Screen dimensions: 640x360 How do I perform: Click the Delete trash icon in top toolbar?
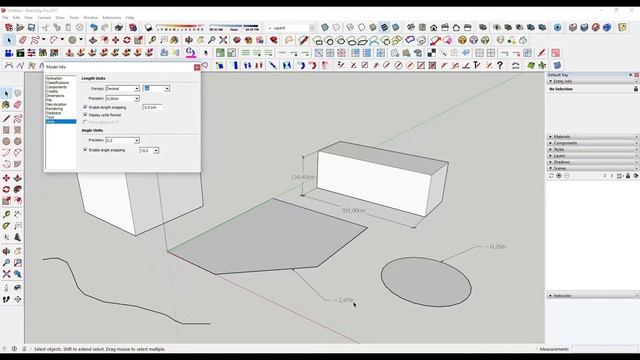[80, 28]
